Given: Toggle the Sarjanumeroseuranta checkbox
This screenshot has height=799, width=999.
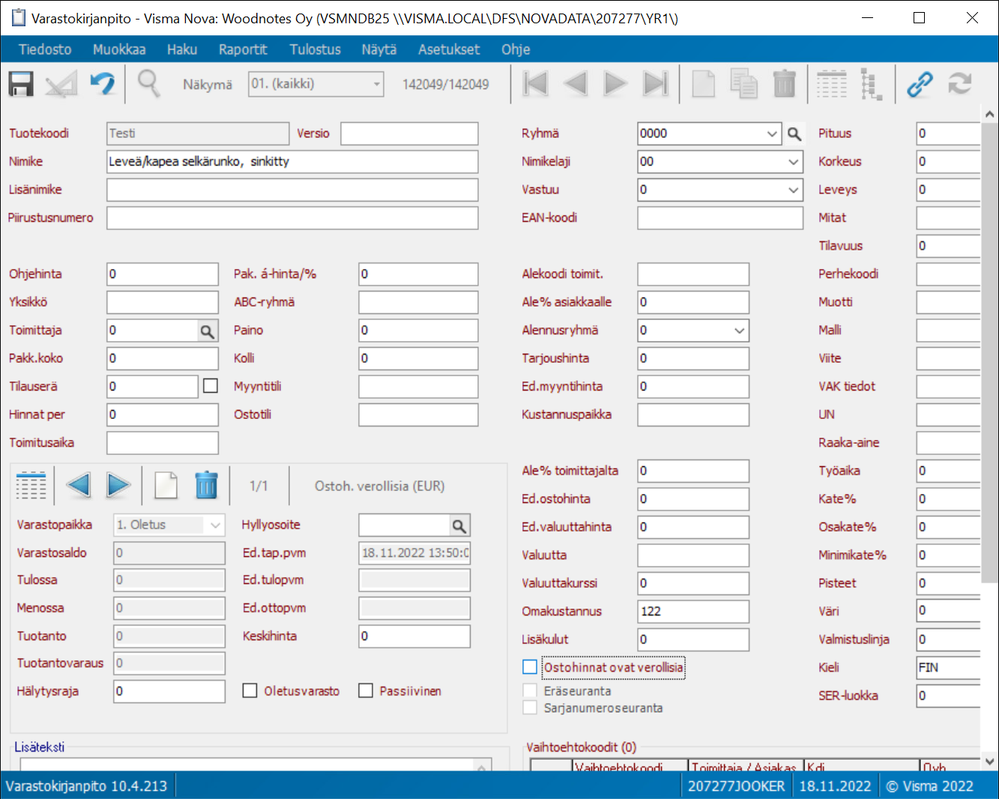Looking at the screenshot, I should (x=530, y=708).
